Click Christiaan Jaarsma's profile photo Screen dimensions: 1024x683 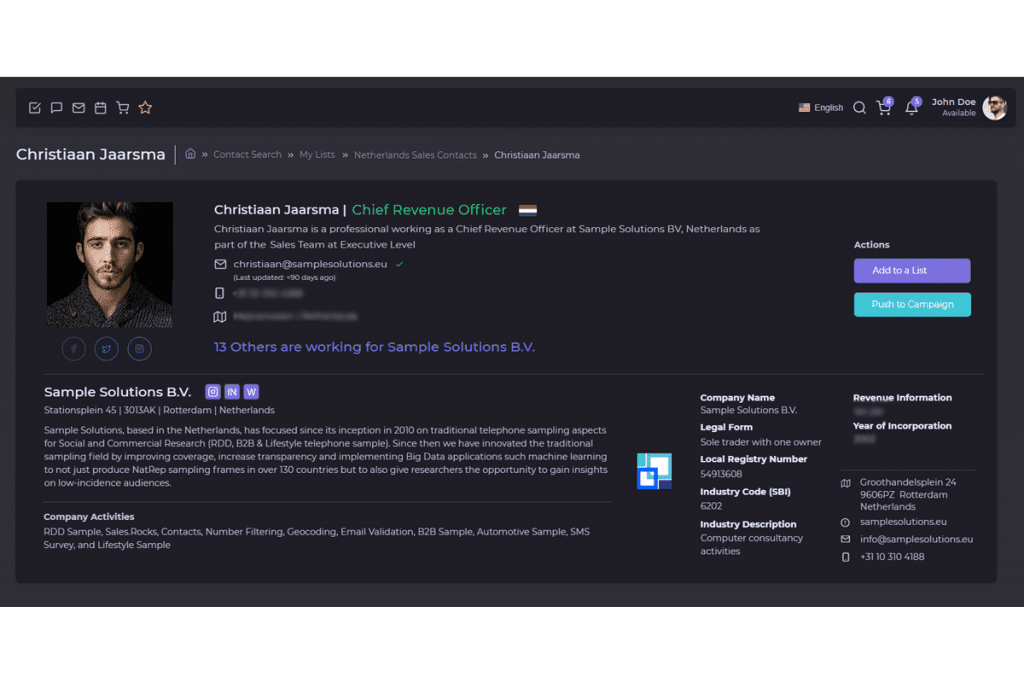point(110,264)
